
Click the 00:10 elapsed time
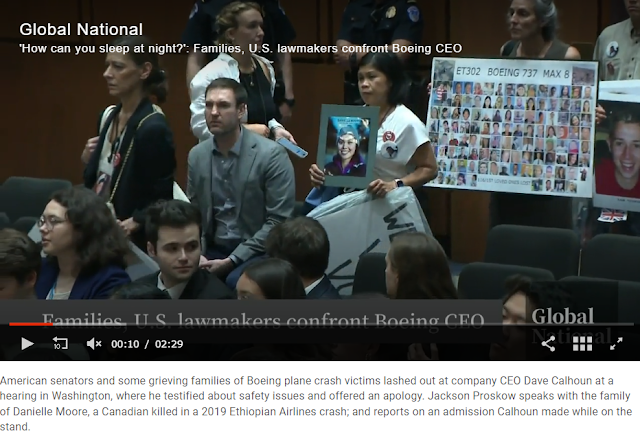click(x=125, y=344)
